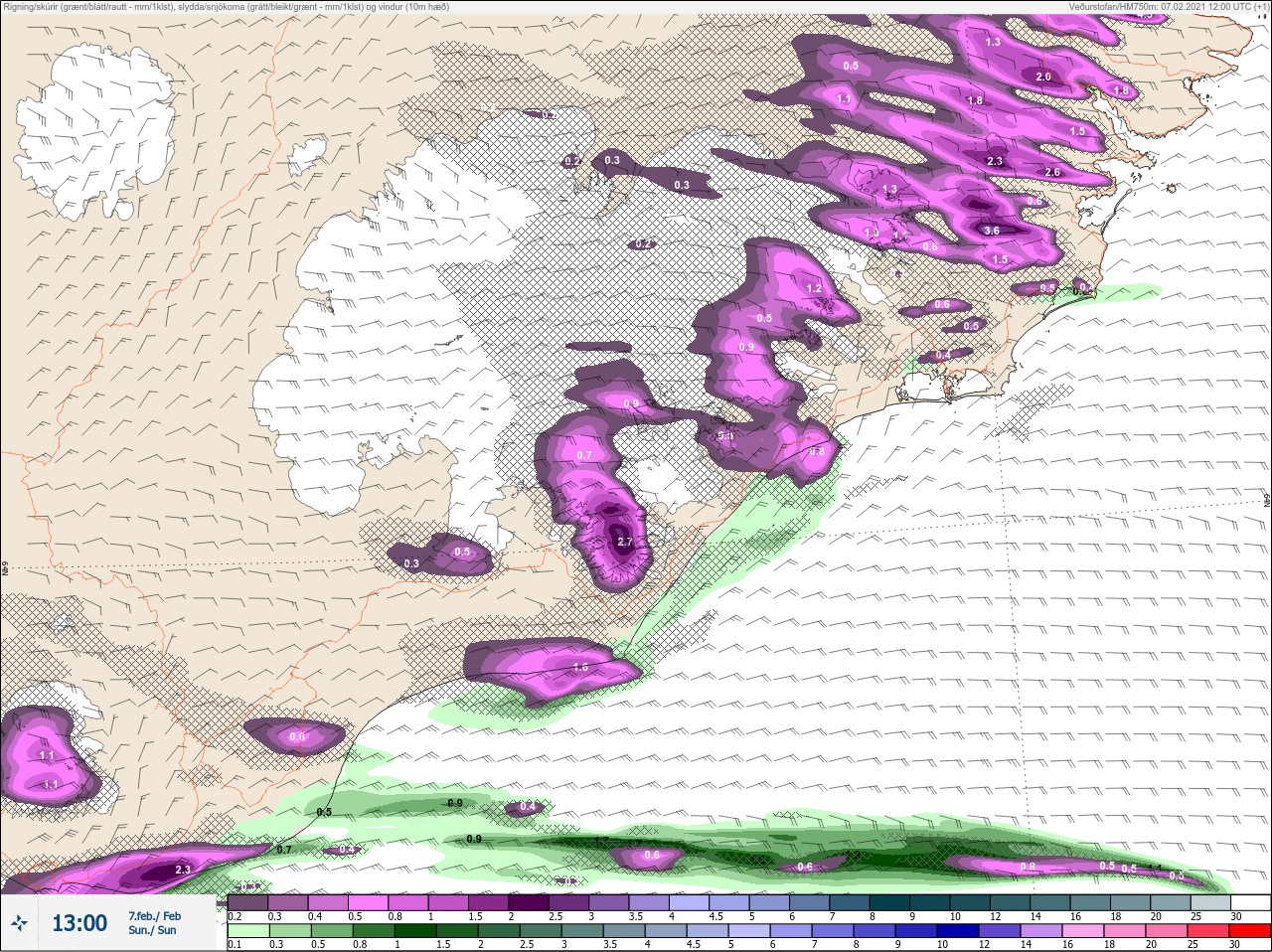This screenshot has height=952, width=1272.
Task: Click the 'Veðurstofan/HM750m' model run timestamp
Action: [x=1168, y=7]
